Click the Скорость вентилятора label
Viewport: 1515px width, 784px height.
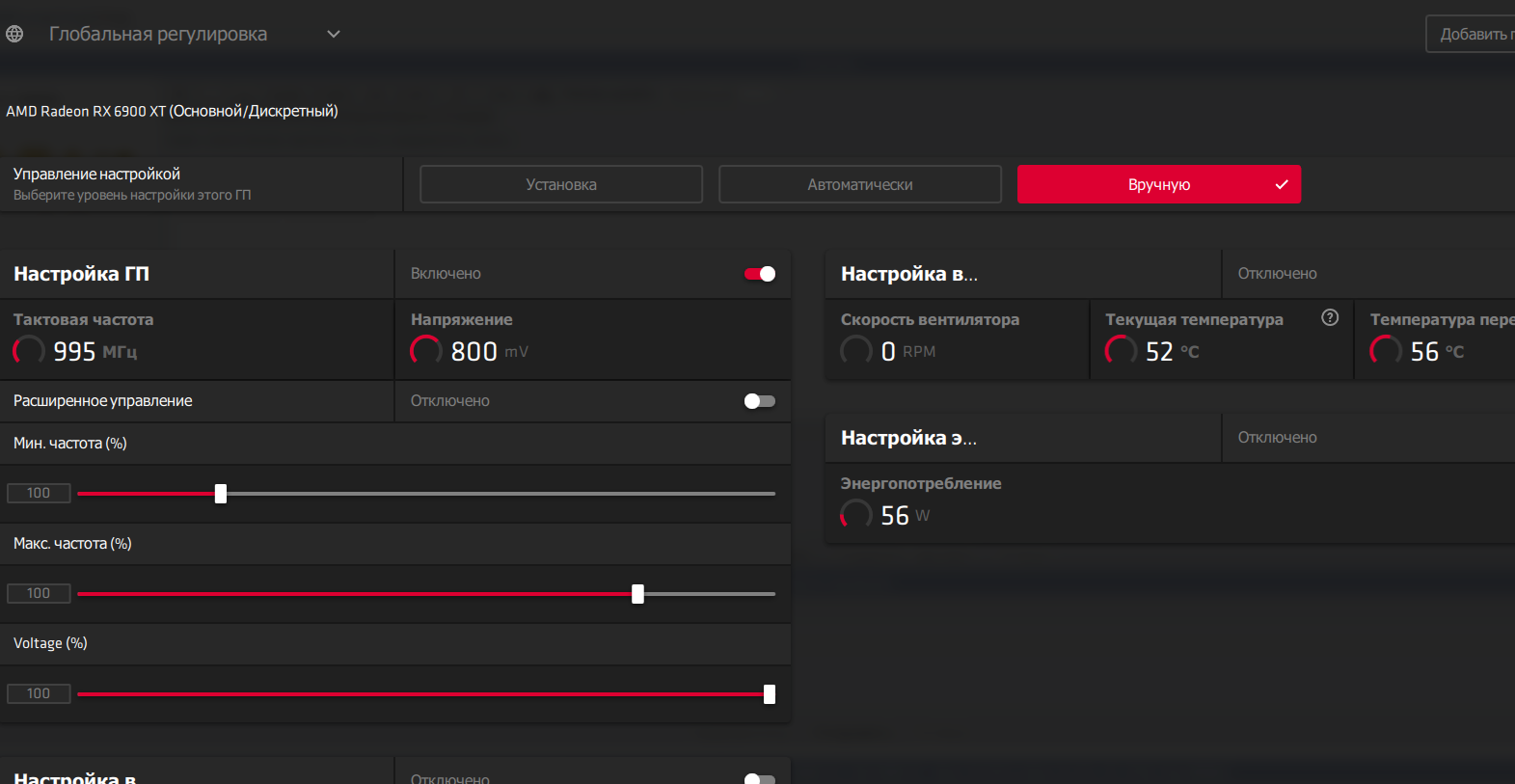[x=930, y=319]
